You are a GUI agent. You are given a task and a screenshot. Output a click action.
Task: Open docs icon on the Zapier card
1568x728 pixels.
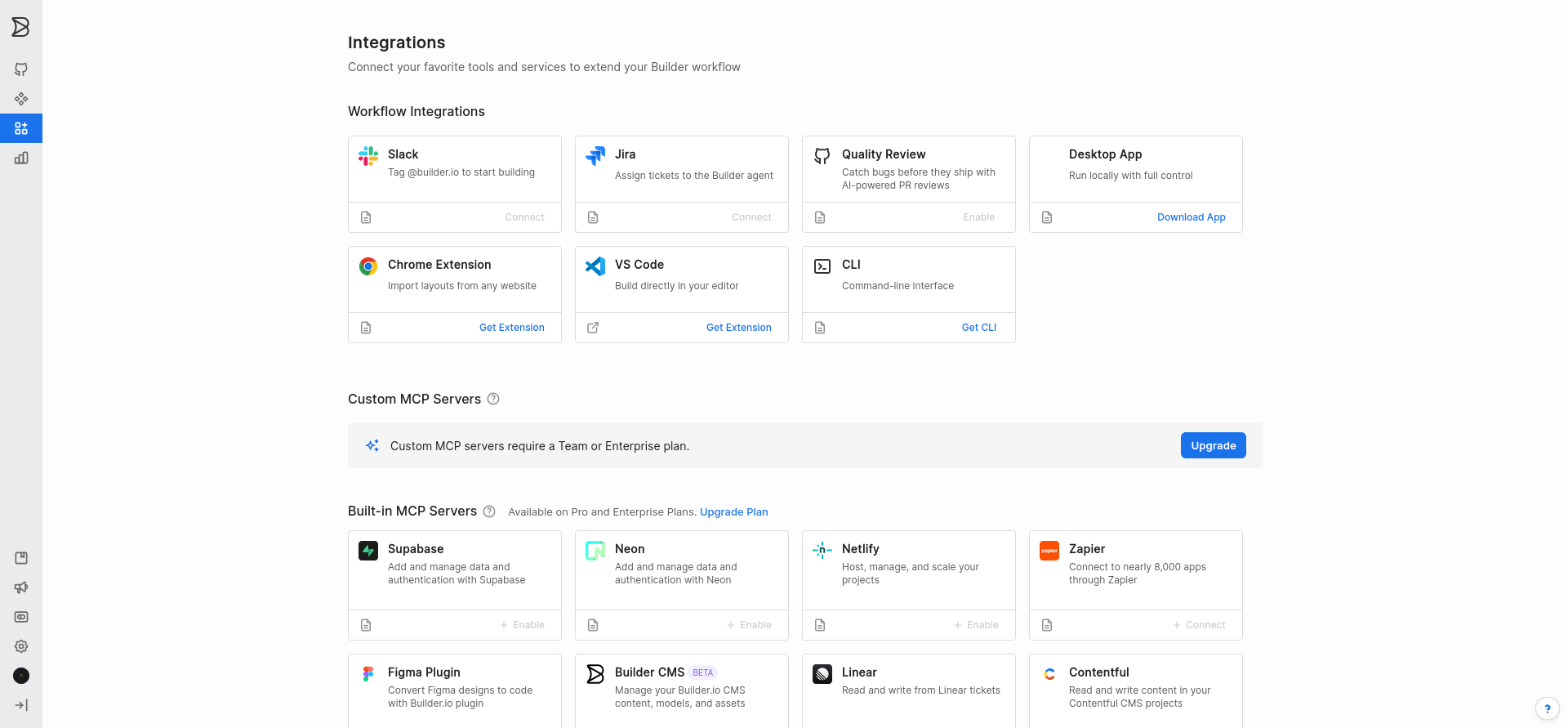coord(1047,625)
